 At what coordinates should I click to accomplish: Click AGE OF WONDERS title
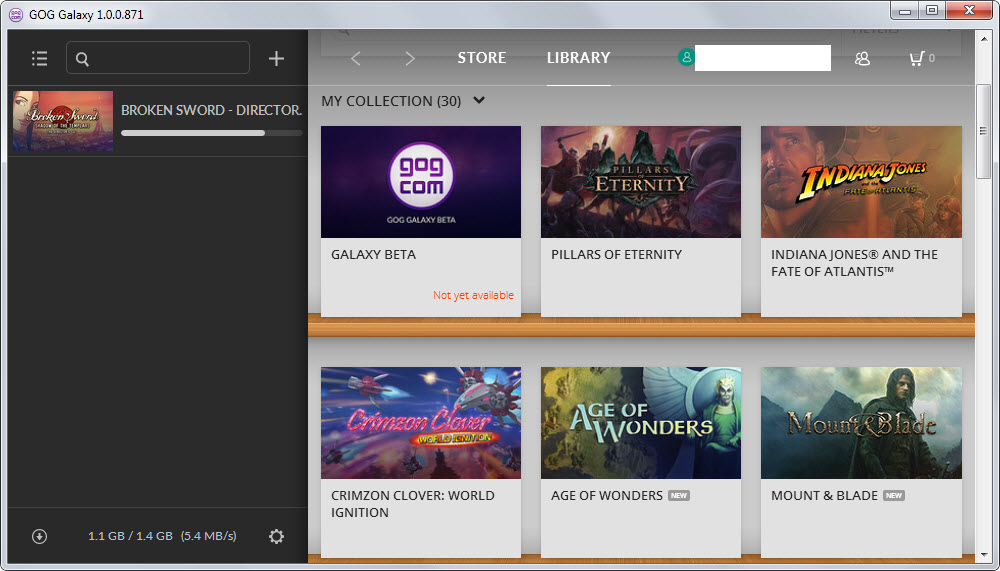[607, 496]
